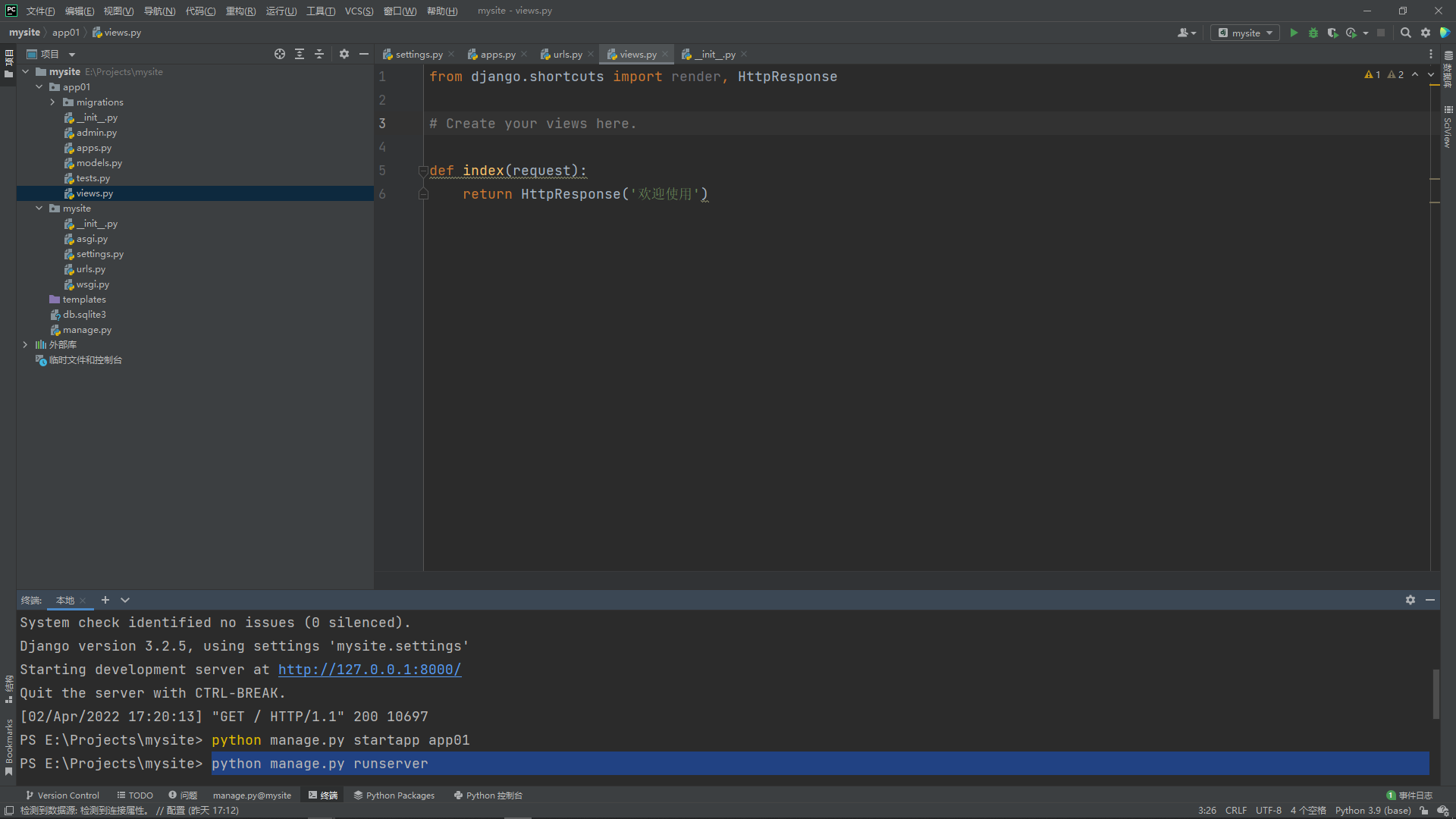The image size is (1456, 819).
Task: Open the 文件(F) menu
Action: coord(40,11)
